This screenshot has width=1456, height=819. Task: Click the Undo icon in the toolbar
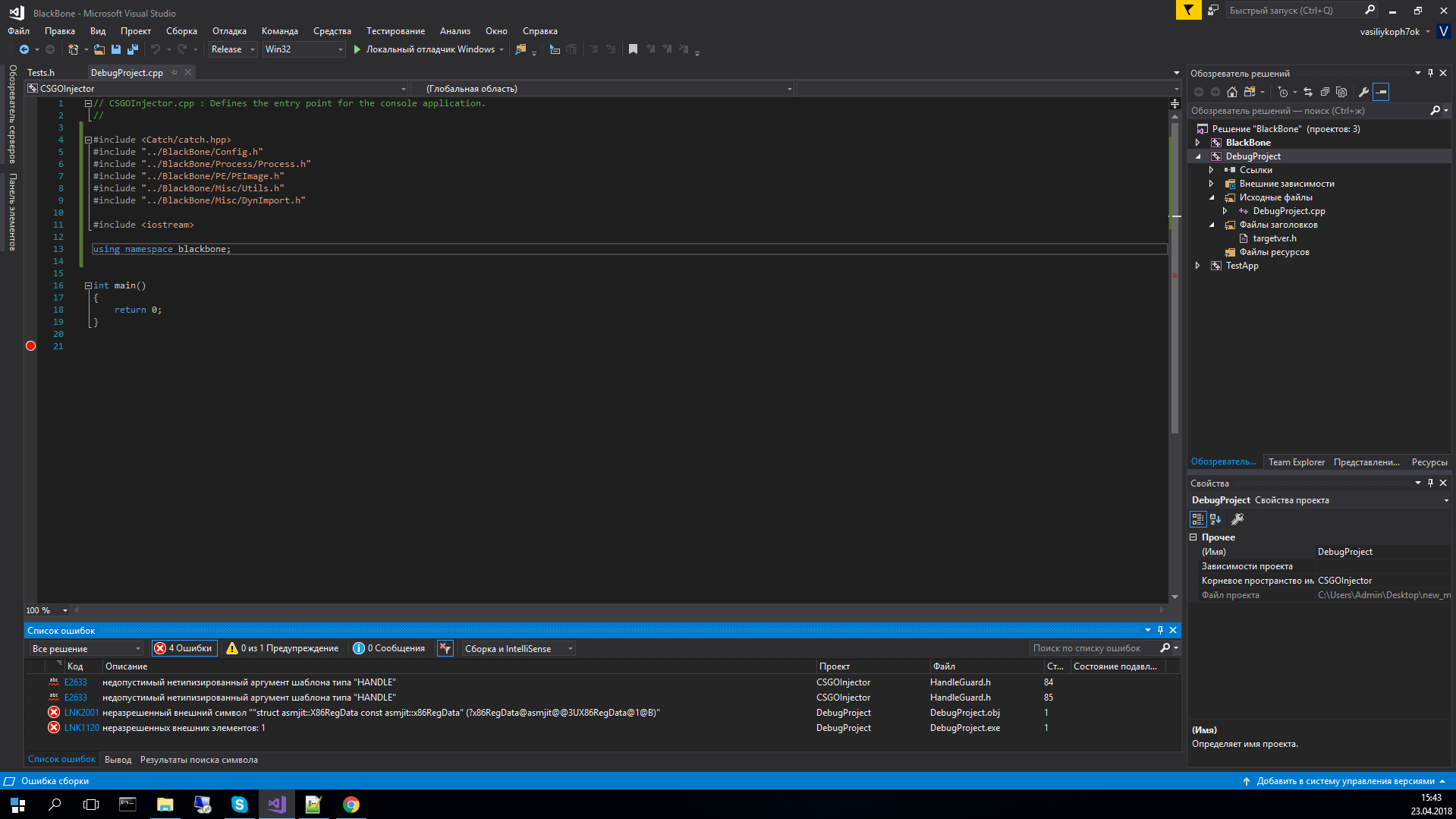point(156,49)
